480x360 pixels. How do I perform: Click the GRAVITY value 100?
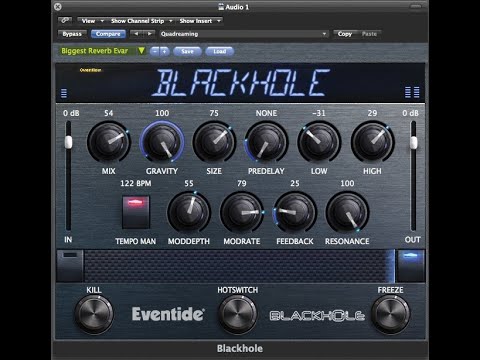click(162, 113)
